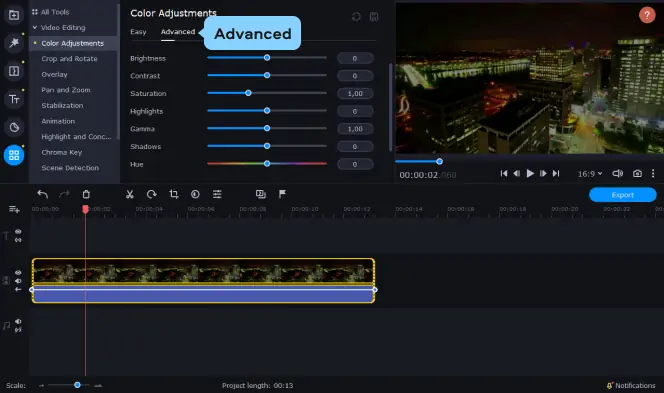Open the 16:9 aspect ratio dropdown
Image resolution: width=664 pixels, height=393 pixels.
coord(590,174)
